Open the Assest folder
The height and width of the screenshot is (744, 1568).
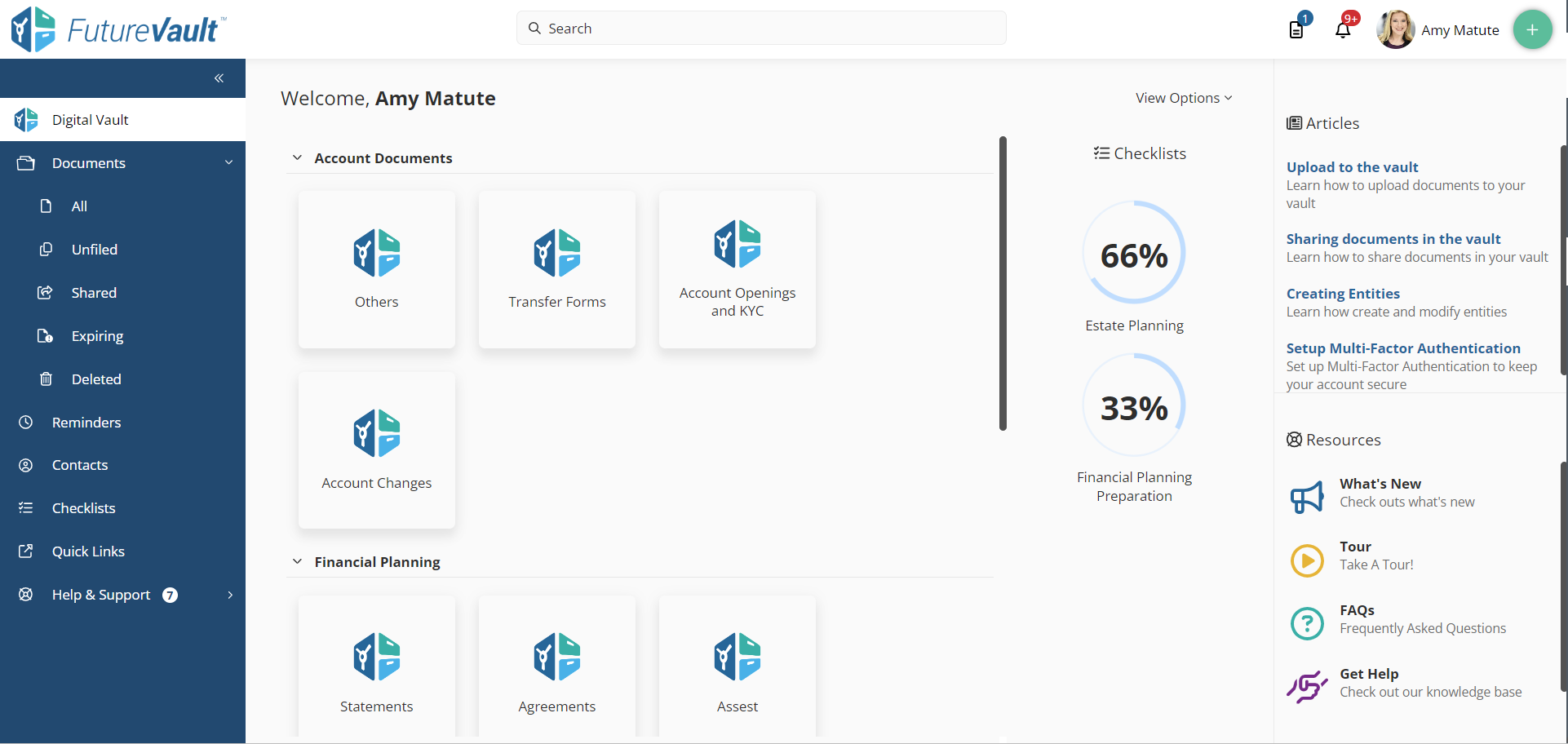[737, 666]
